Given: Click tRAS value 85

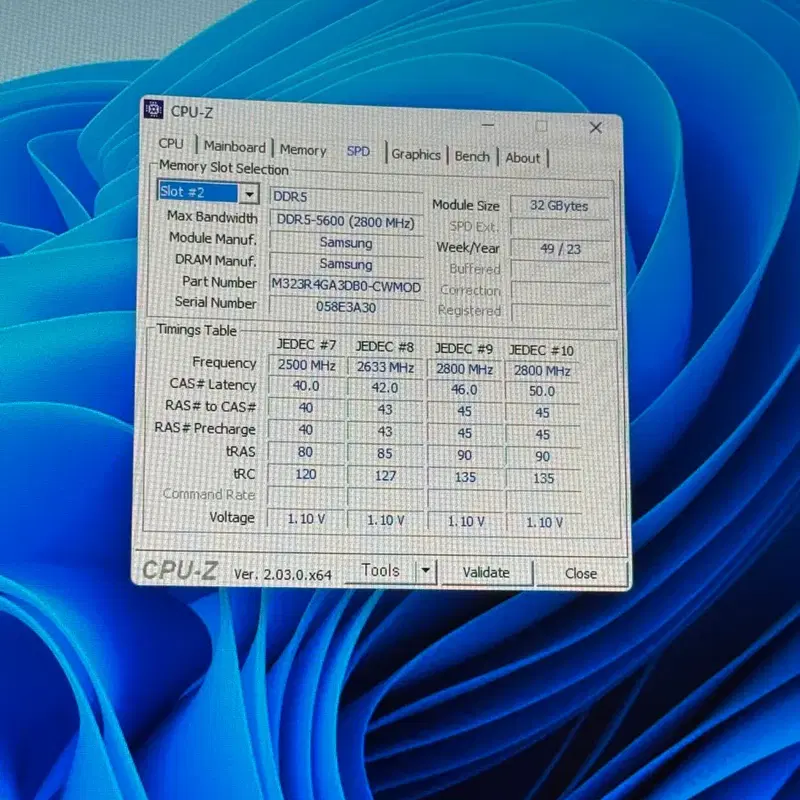Looking at the screenshot, I should coord(385,454).
